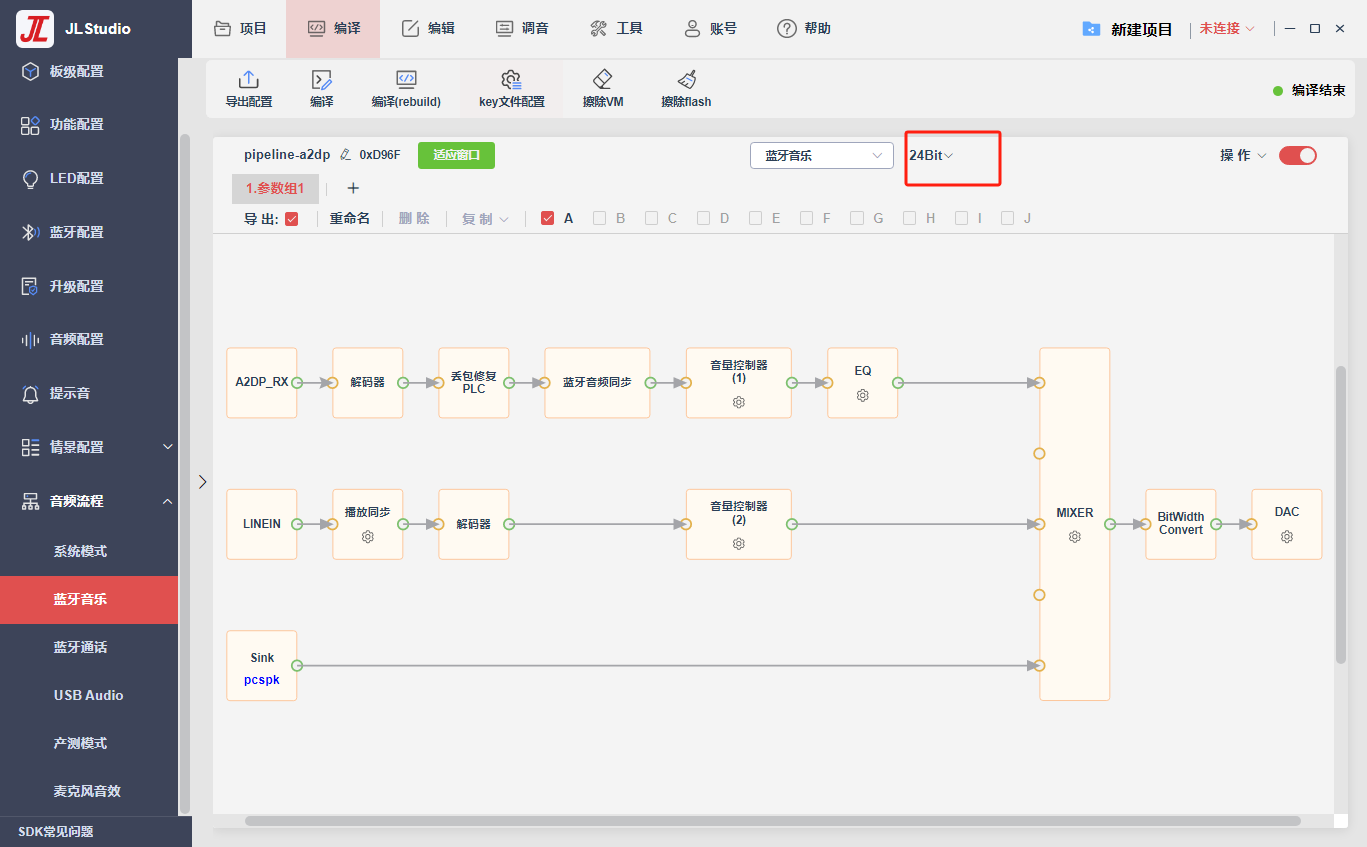Open the 24Bit bit-width dropdown
This screenshot has width=1367, height=847.
tap(931, 155)
